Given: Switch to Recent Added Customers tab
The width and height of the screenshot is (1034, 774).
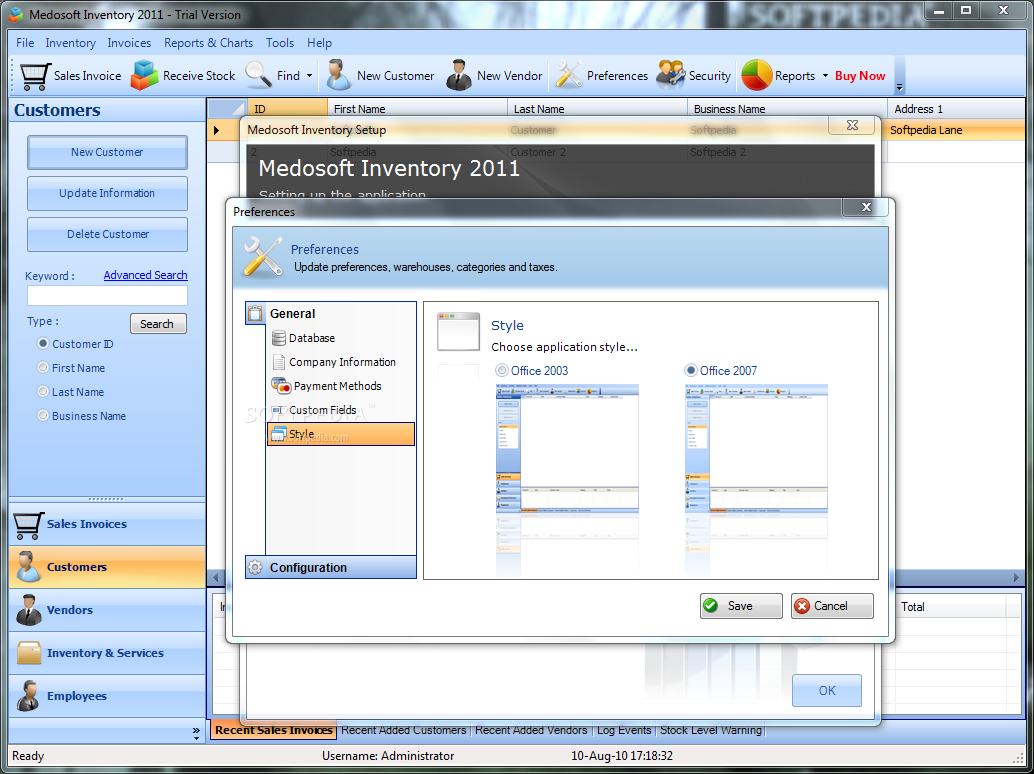Looking at the screenshot, I should (x=404, y=730).
